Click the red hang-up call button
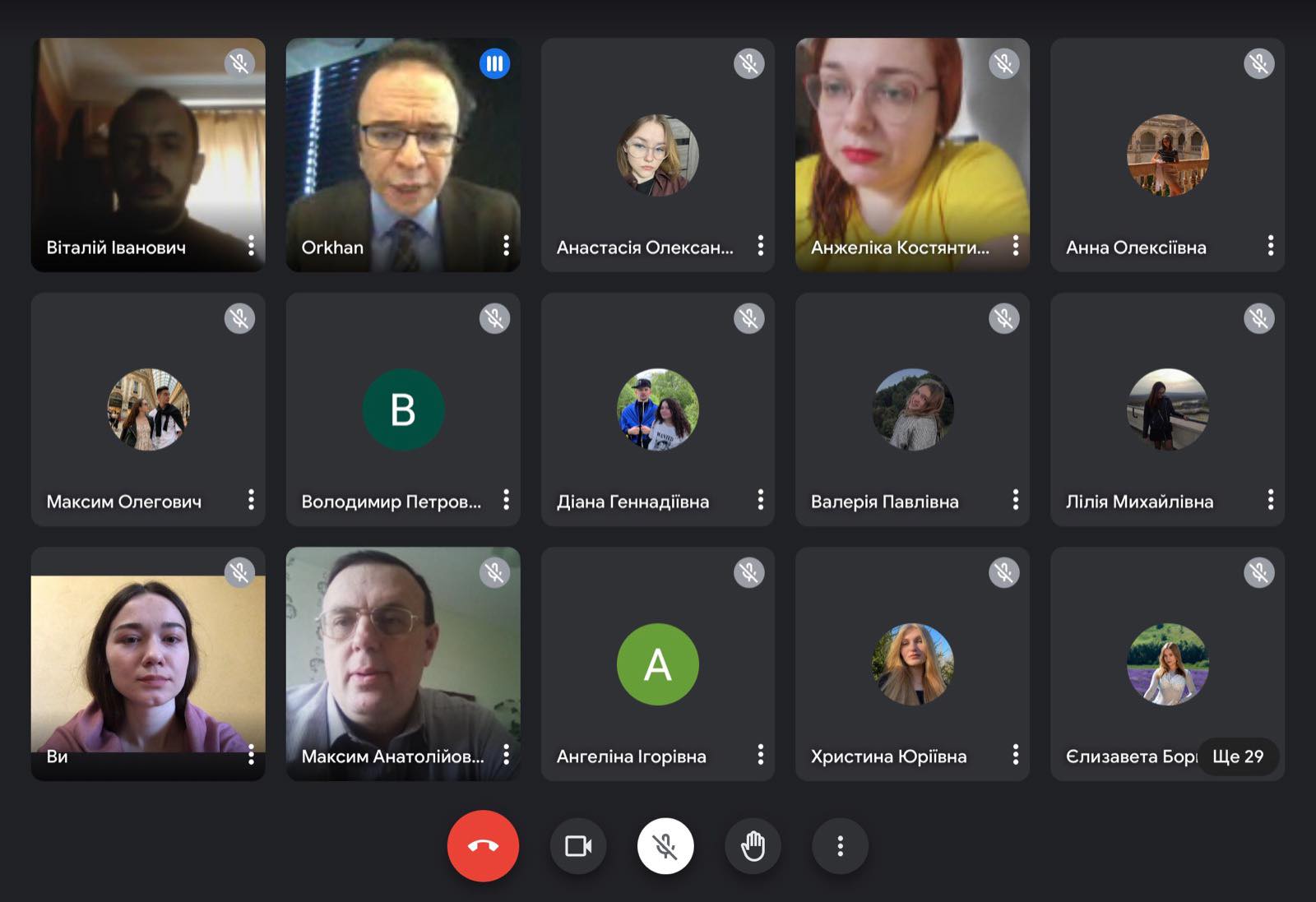 pyautogui.click(x=483, y=846)
